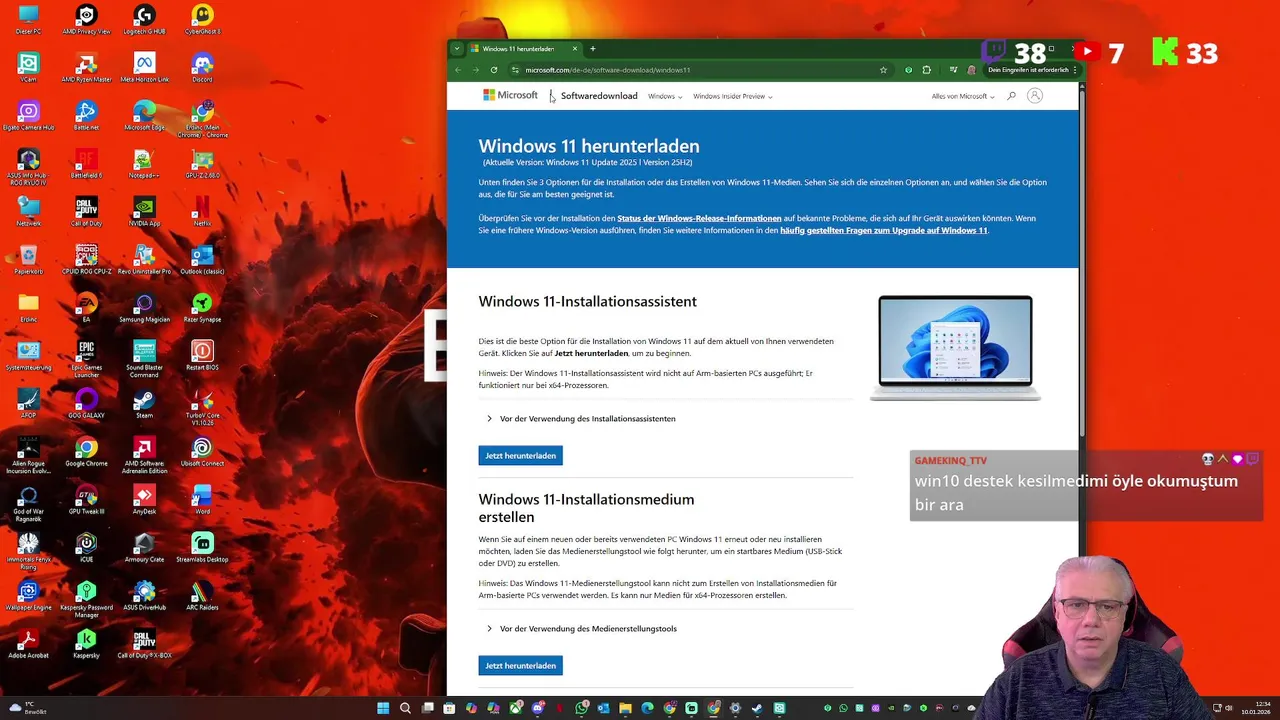Open Microsoft site search magnifier
This screenshot has height=720, width=1280.
tap(1011, 96)
